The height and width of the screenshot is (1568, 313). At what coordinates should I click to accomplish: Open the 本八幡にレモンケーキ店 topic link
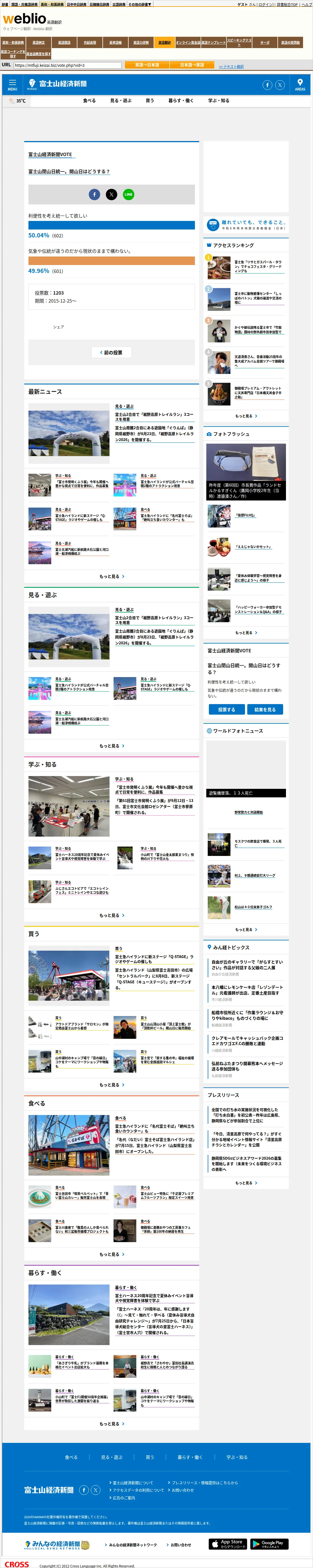(247, 990)
